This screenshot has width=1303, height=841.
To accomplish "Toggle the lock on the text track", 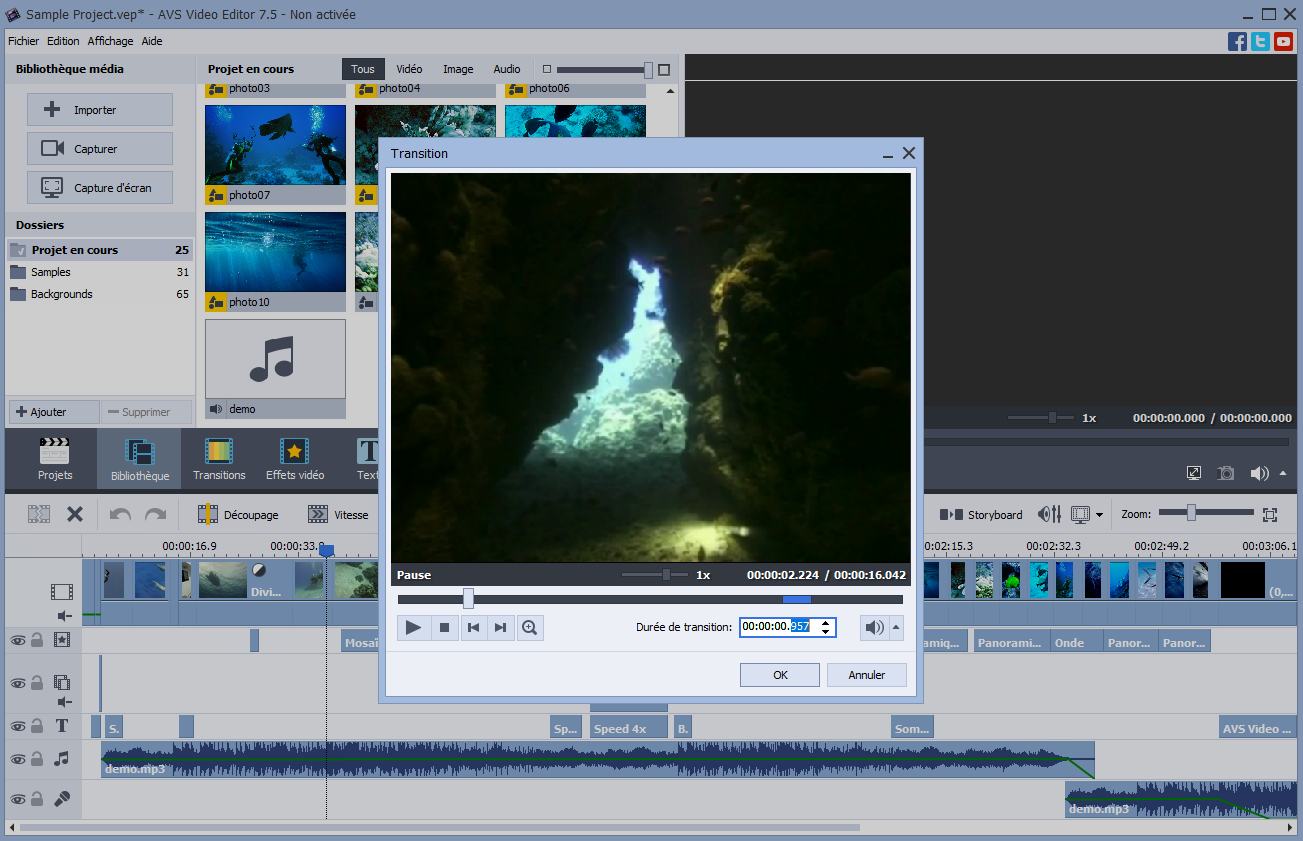I will pyautogui.click(x=37, y=726).
